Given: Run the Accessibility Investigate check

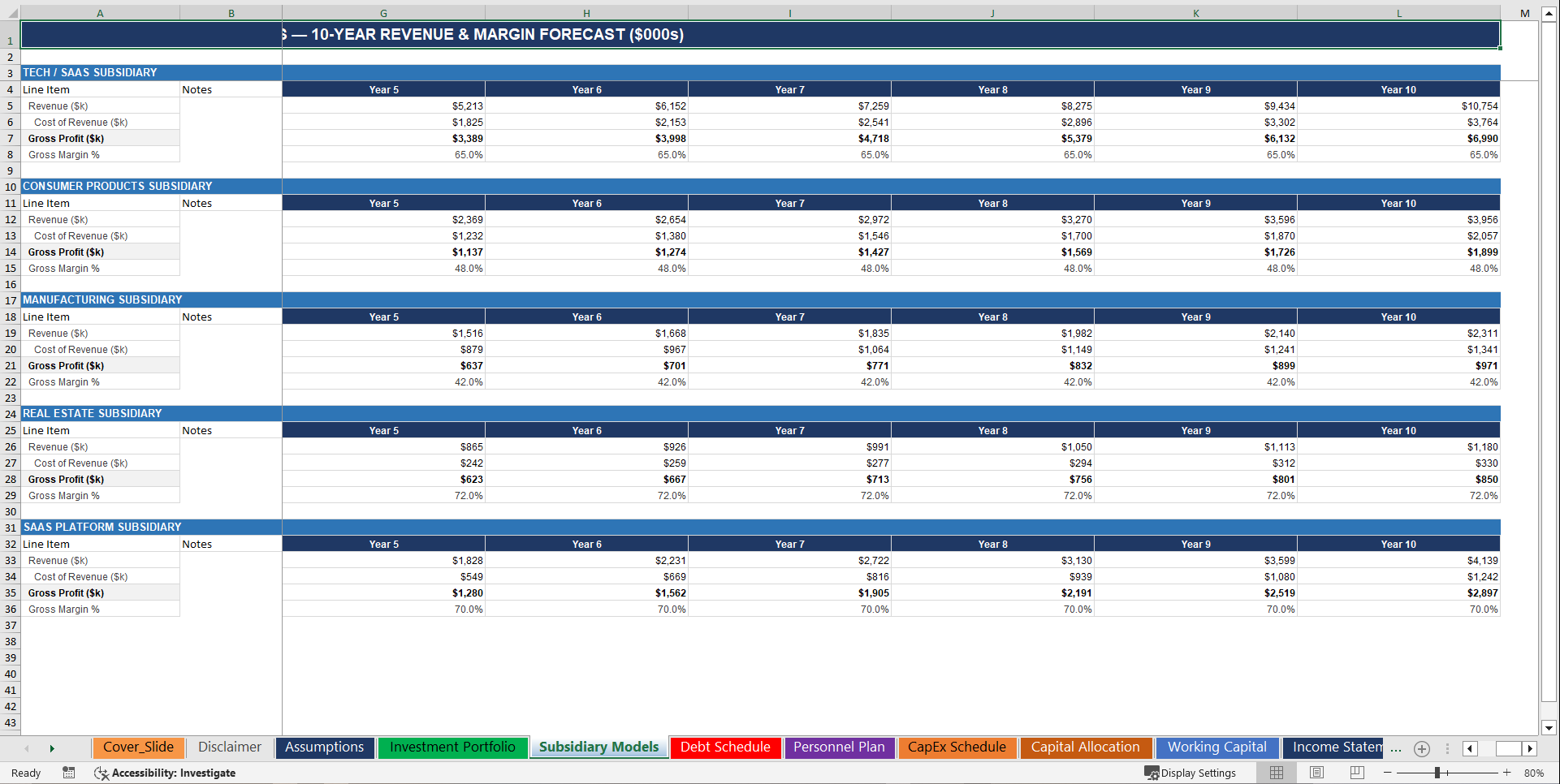Looking at the screenshot, I should pos(166,773).
